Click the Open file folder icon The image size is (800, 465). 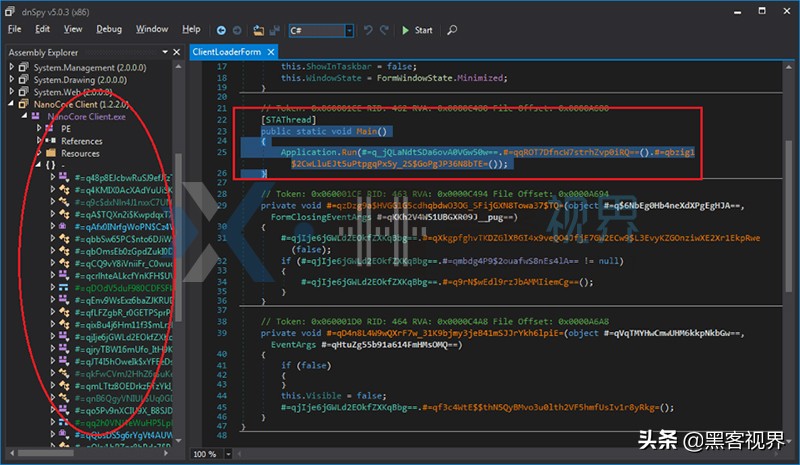(x=260, y=30)
